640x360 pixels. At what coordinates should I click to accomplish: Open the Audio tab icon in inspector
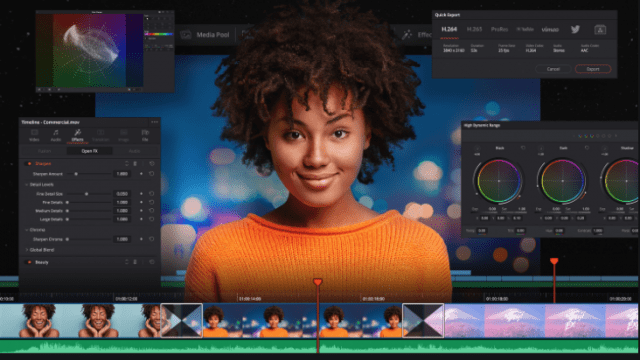click(x=56, y=133)
